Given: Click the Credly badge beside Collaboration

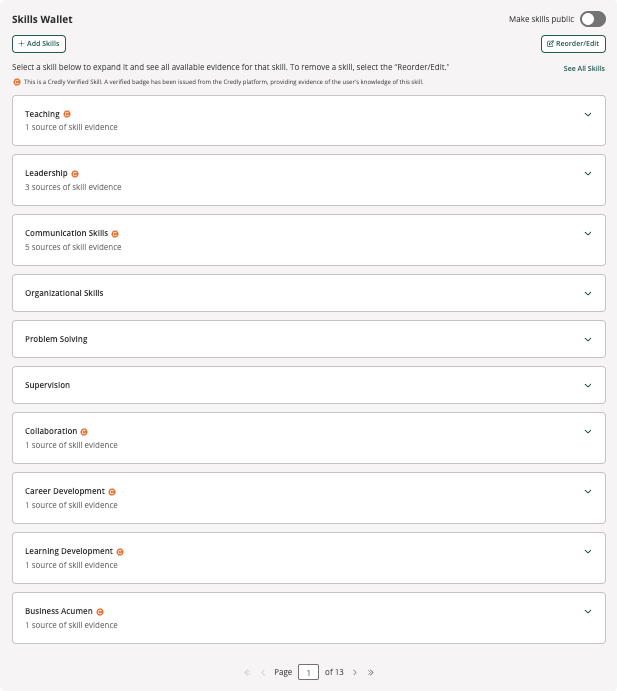Looking at the screenshot, I should pos(84,432).
